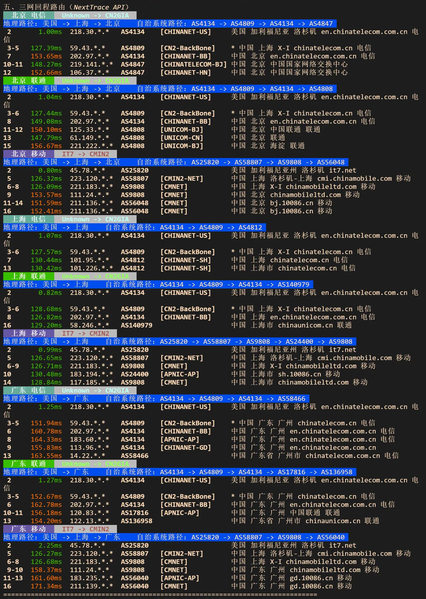Click latency value 153.57ms
The height and width of the screenshot is (599, 426).
coord(46,195)
